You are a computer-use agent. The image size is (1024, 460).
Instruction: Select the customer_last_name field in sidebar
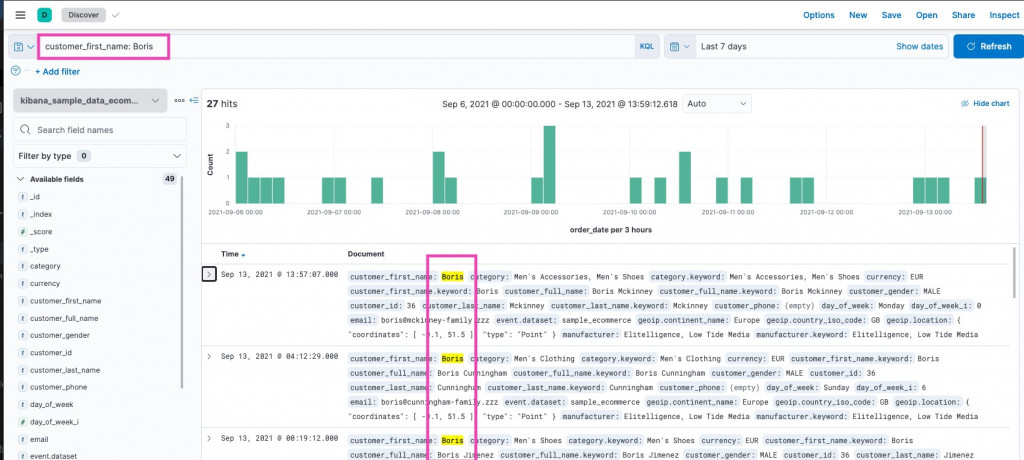click(x=65, y=370)
